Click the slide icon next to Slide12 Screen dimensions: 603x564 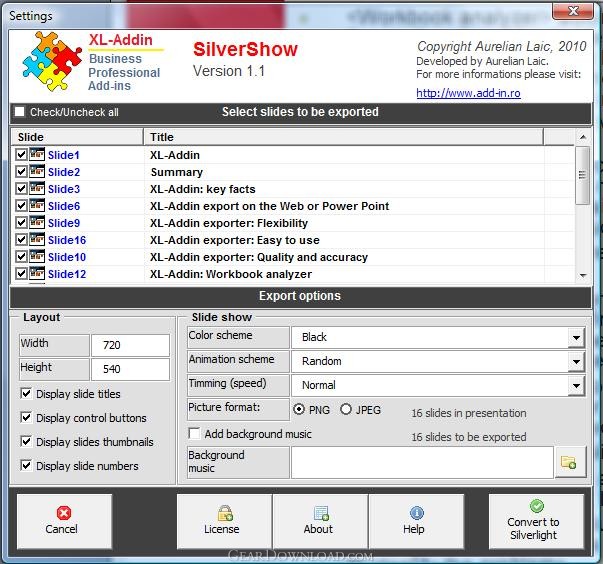pyautogui.click(x=37, y=273)
